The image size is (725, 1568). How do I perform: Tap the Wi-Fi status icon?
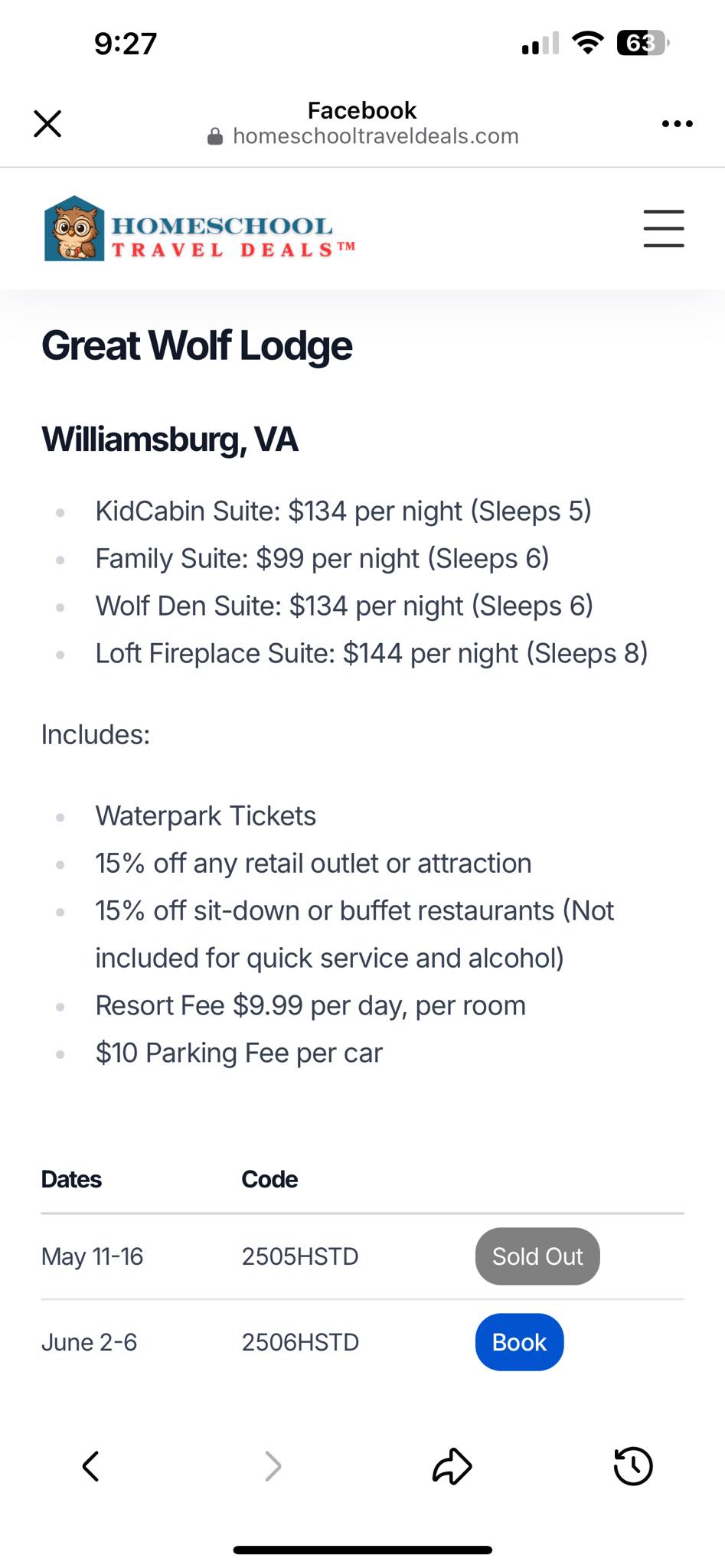tap(587, 43)
